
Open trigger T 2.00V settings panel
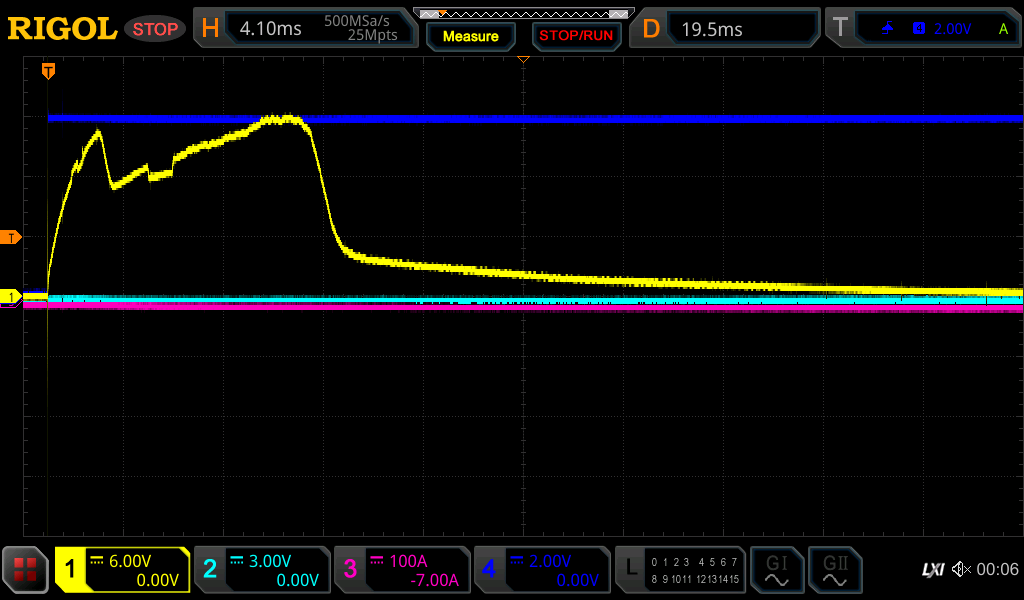coord(926,29)
